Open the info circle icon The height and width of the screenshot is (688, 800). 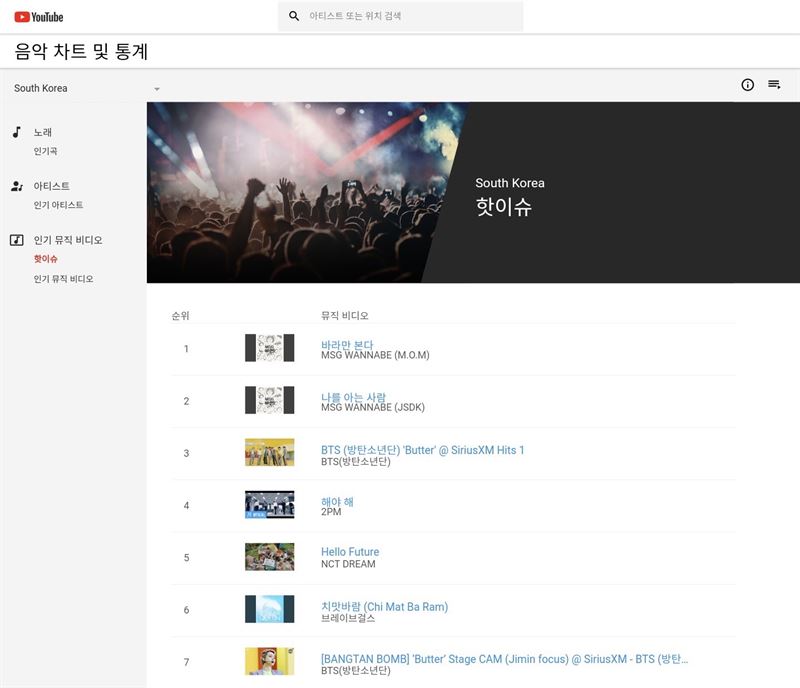[747, 85]
